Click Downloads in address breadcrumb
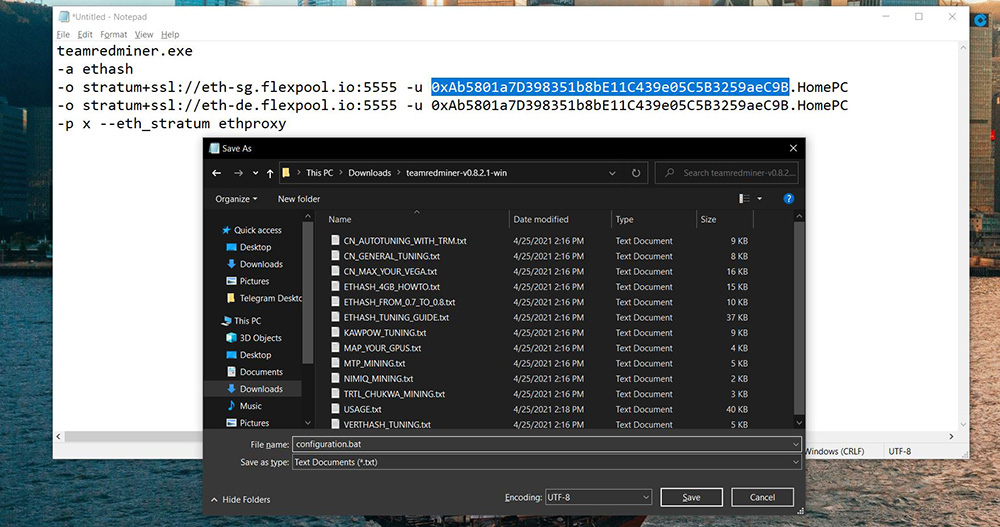This screenshot has width=1000, height=527. 369,173
